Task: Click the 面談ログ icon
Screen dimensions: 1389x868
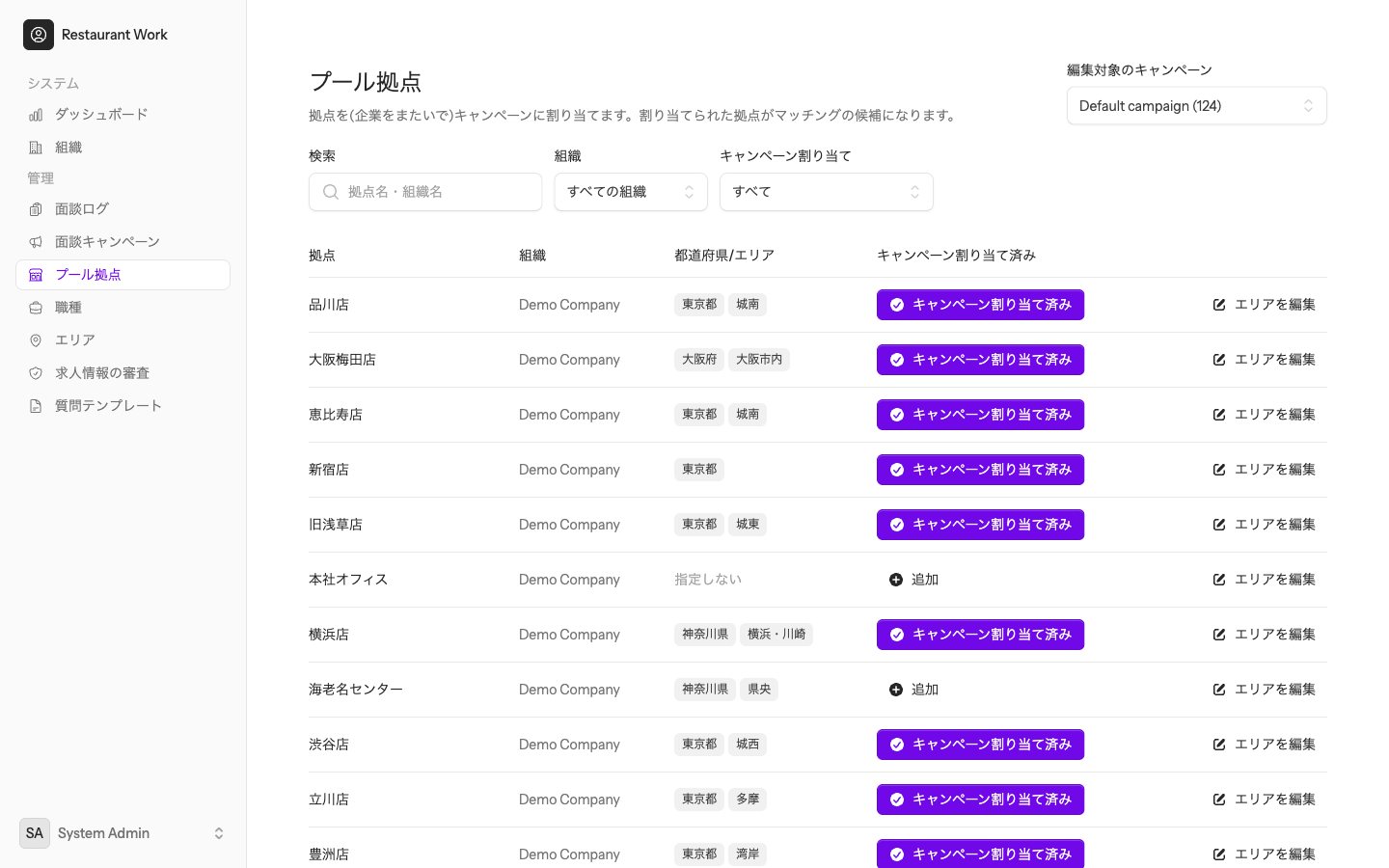Action: pos(36,209)
